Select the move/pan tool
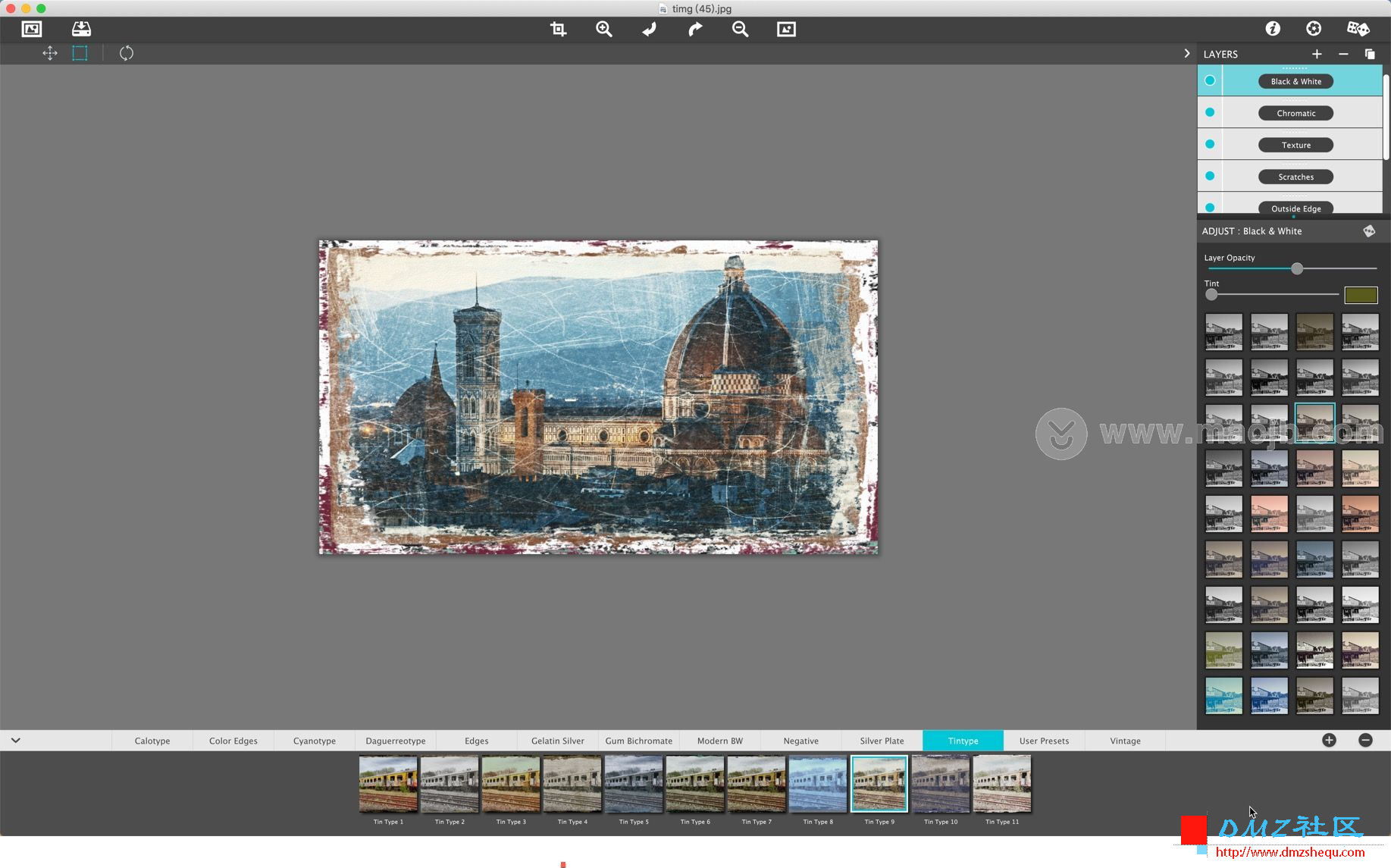Viewport: 1391px width, 868px height. pyautogui.click(x=50, y=53)
